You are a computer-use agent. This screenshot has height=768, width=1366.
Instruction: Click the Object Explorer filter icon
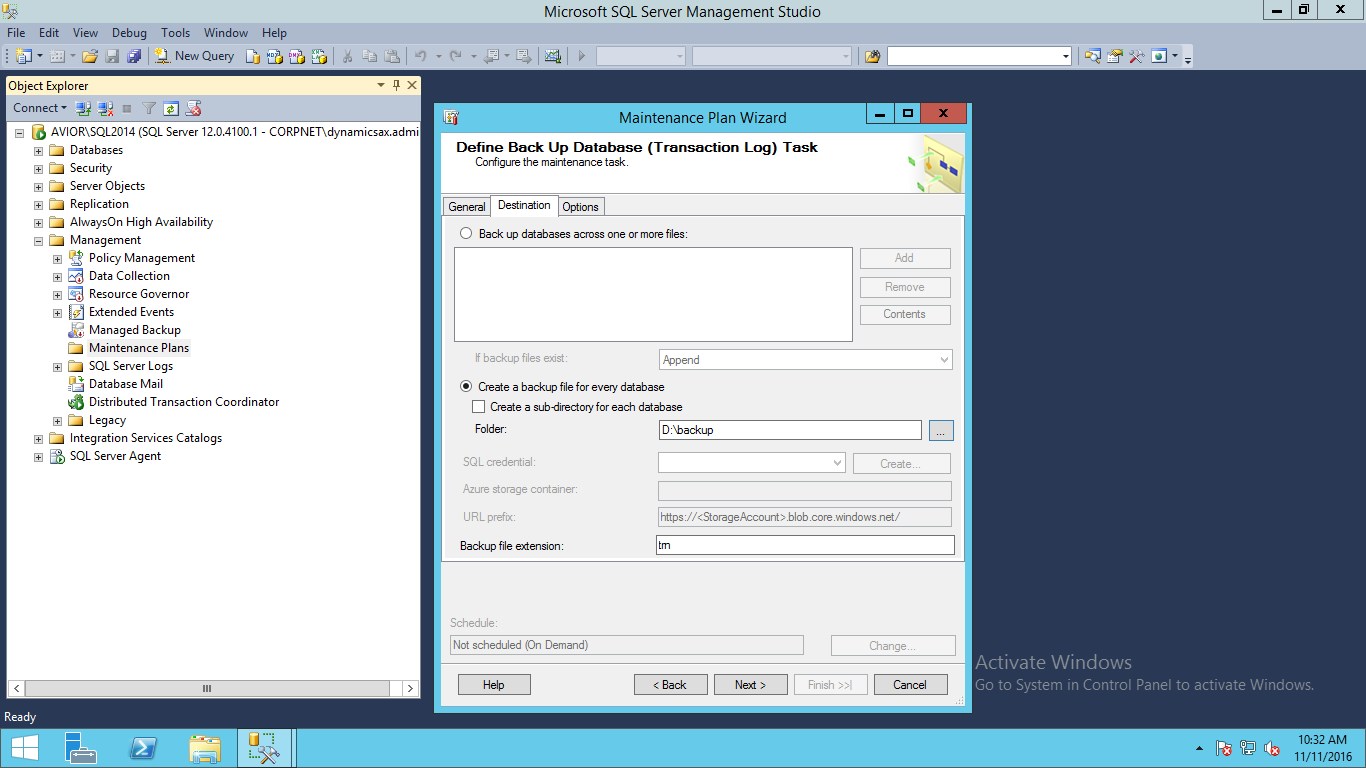point(149,108)
